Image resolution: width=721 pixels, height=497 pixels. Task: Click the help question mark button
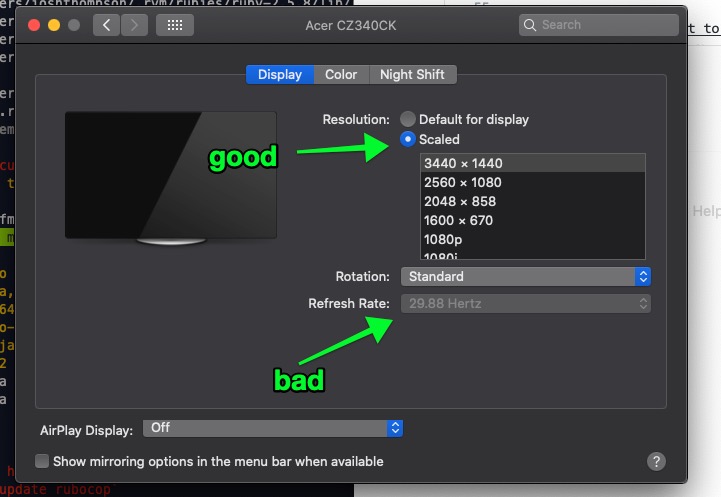656,461
